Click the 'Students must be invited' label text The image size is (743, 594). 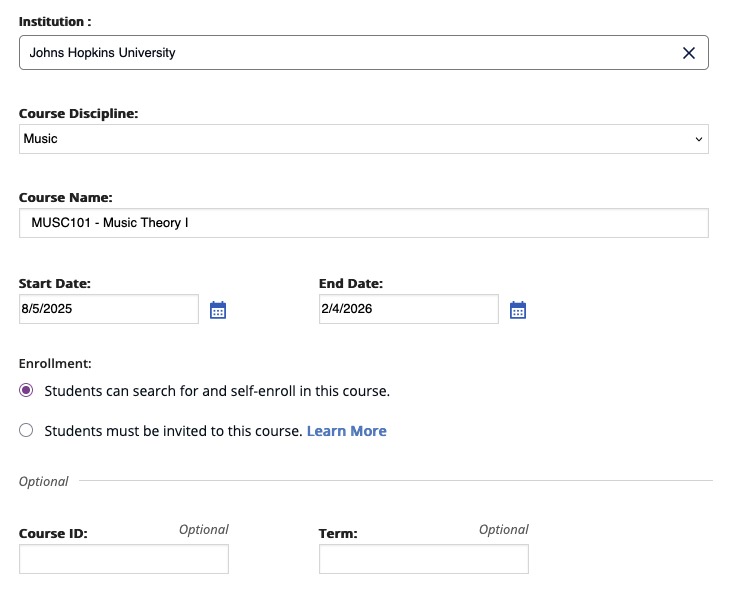(x=173, y=431)
